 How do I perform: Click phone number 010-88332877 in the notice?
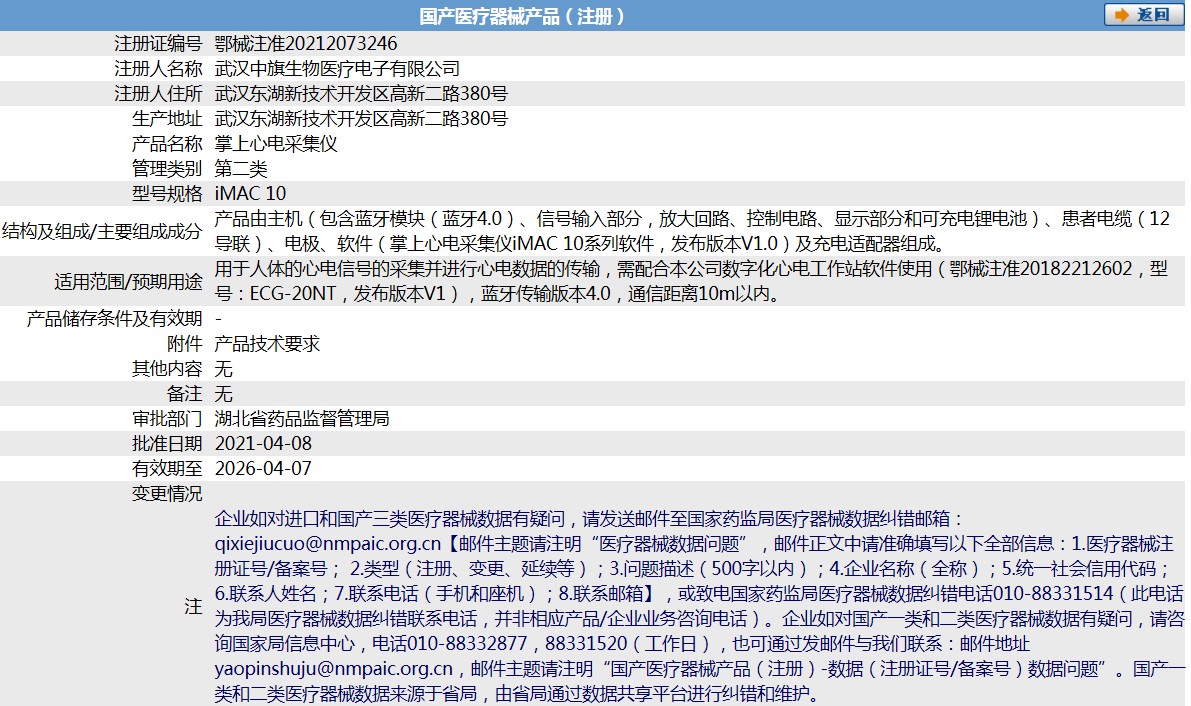tap(467, 644)
